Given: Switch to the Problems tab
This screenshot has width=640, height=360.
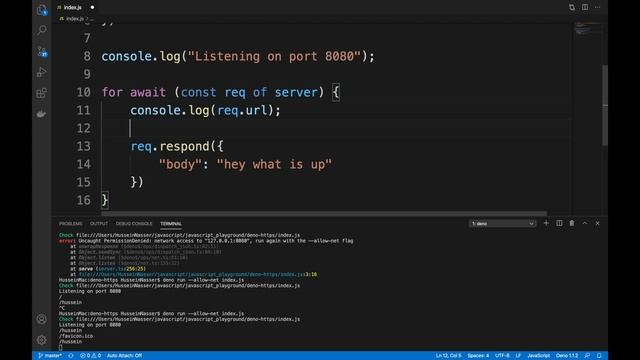Looking at the screenshot, I should tap(71, 224).
